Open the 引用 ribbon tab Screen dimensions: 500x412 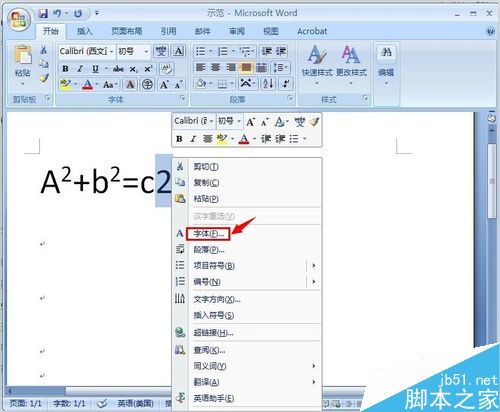pos(168,31)
